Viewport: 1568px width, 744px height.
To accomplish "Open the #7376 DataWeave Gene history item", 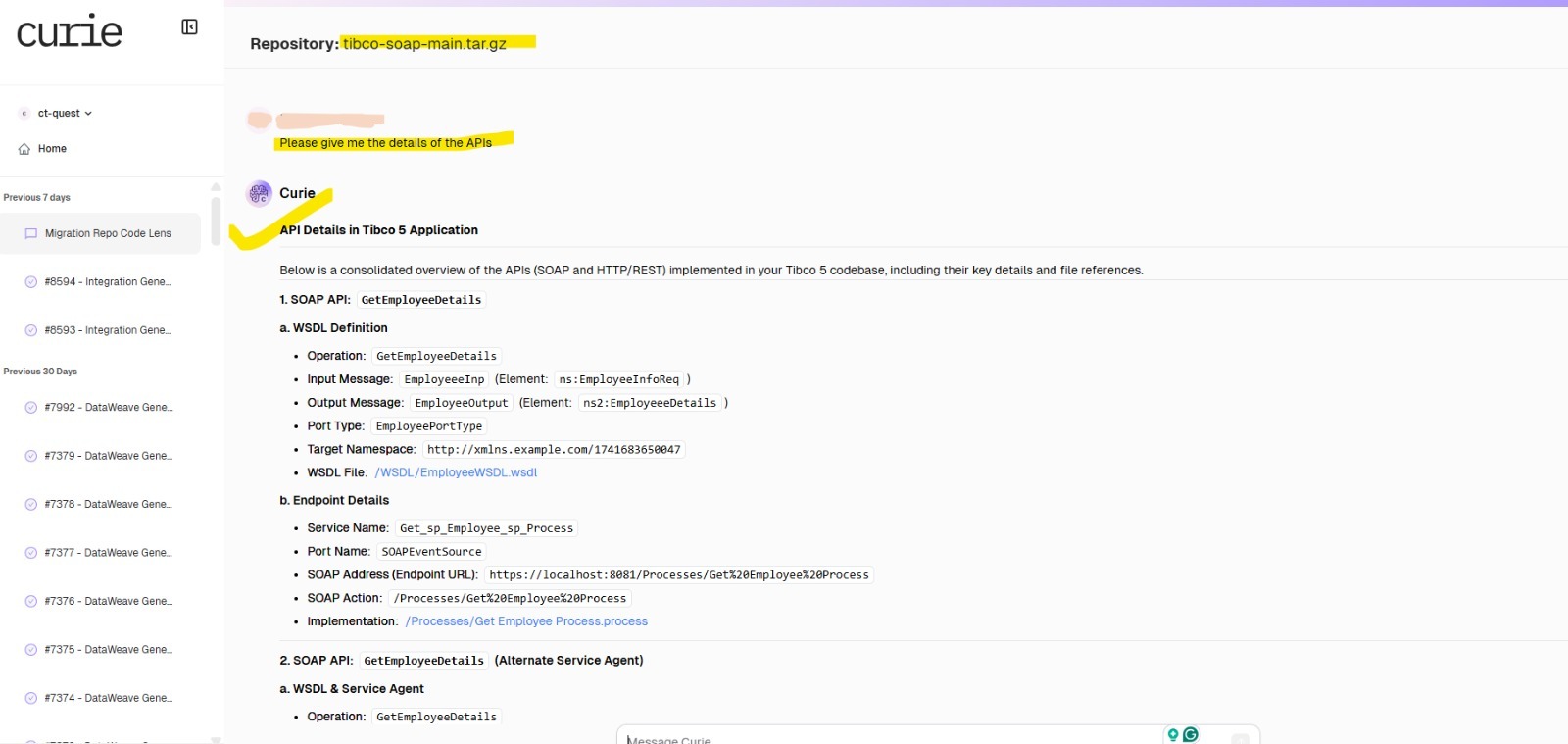I will pos(108,601).
